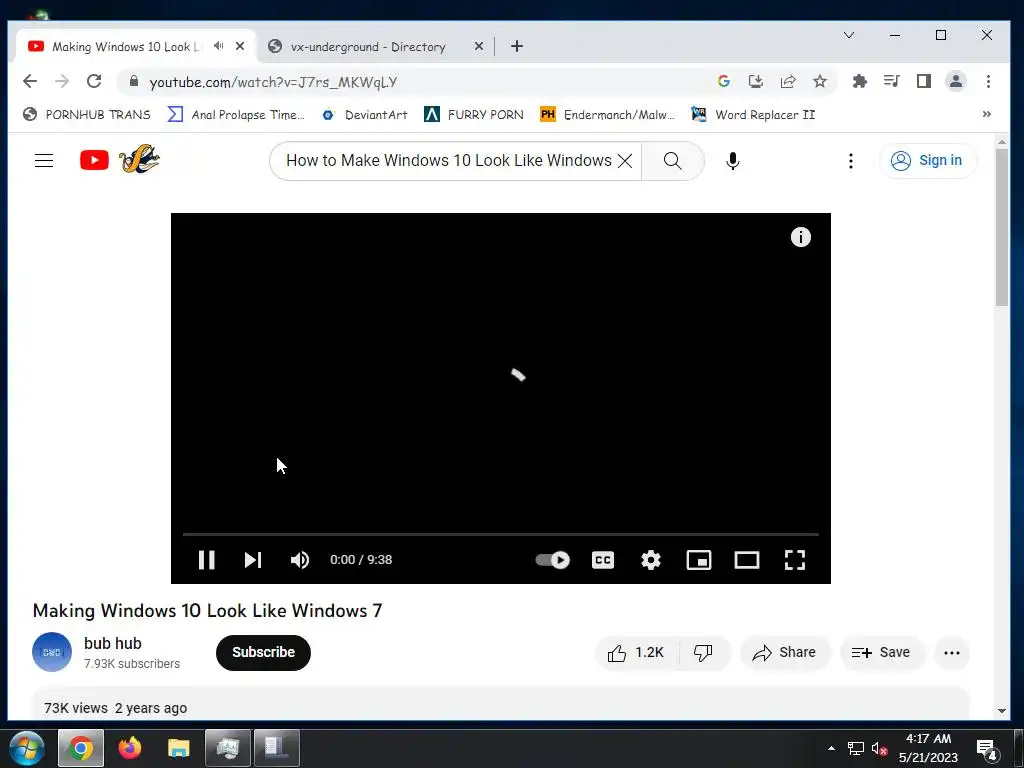Screen dimensions: 1024x768
Task: Dislike the video
Action: click(703, 652)
